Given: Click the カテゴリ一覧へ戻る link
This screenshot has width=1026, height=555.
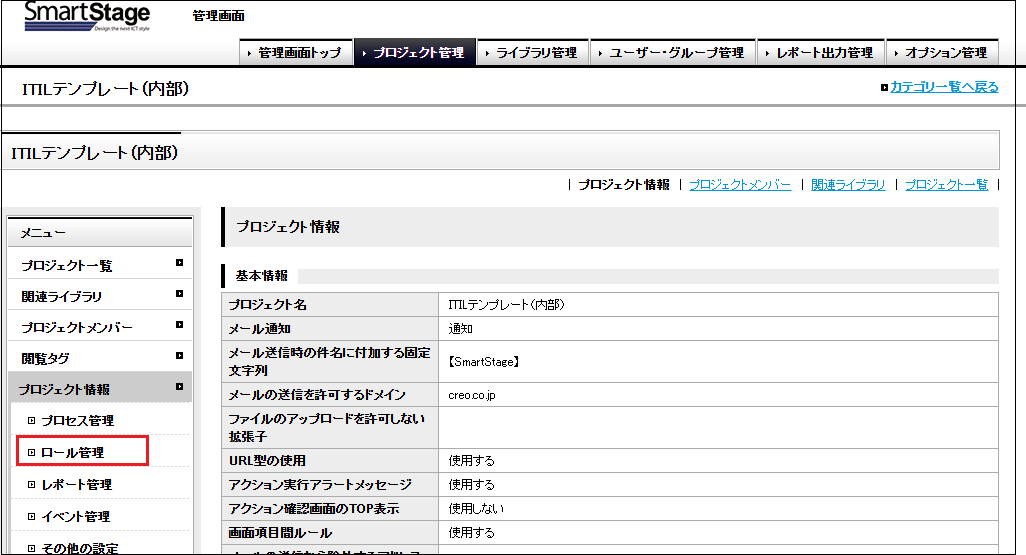Looking at the screenshot, I should click(x=944, y=87).
